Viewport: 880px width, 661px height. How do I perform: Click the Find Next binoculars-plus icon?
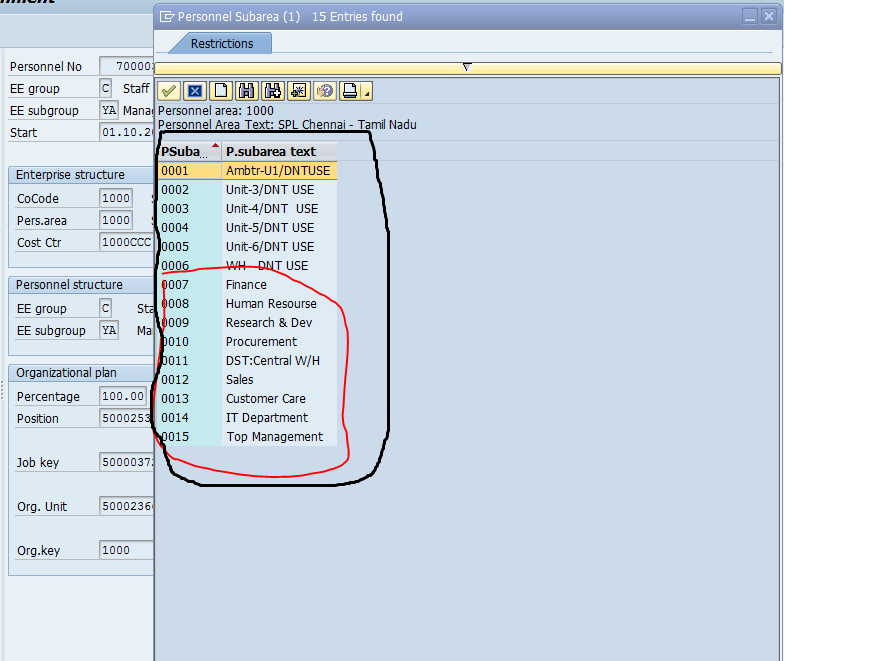tap(273, 91)
